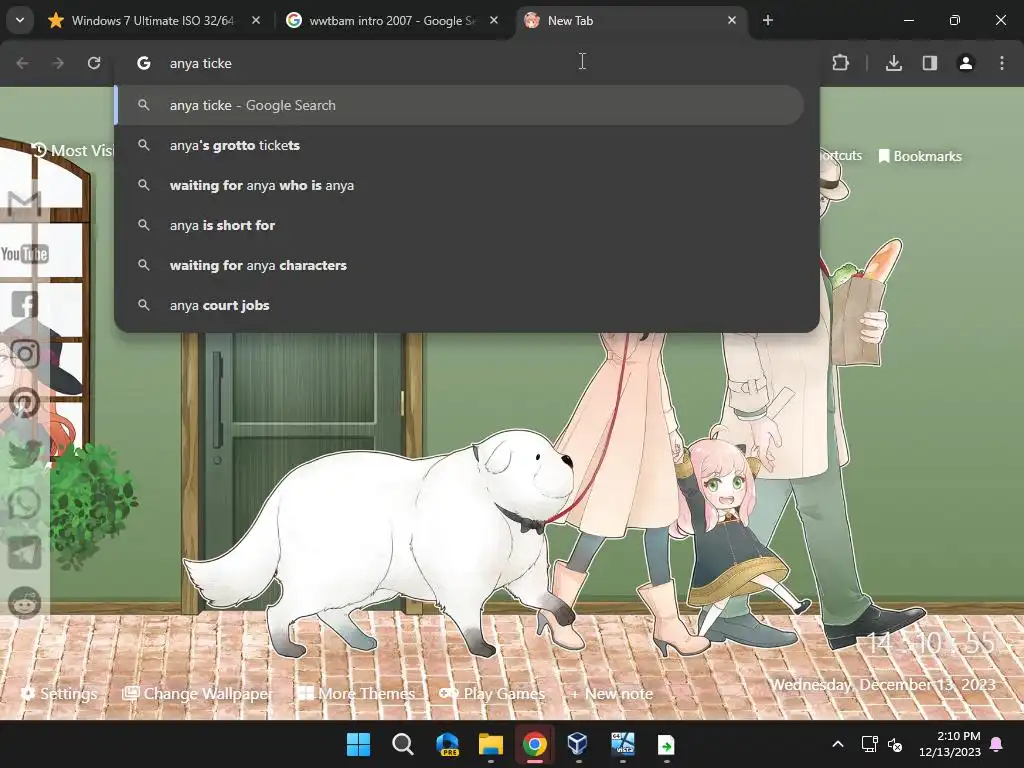Open Instagram sidebar shortcut
Image resolution: width=1024 pixels, height=768 pixels.
(x=25, y=354)
